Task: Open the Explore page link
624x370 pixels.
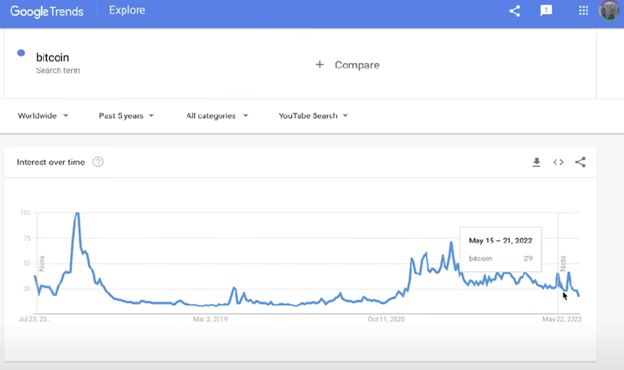Action: click(x=127, y=10)
